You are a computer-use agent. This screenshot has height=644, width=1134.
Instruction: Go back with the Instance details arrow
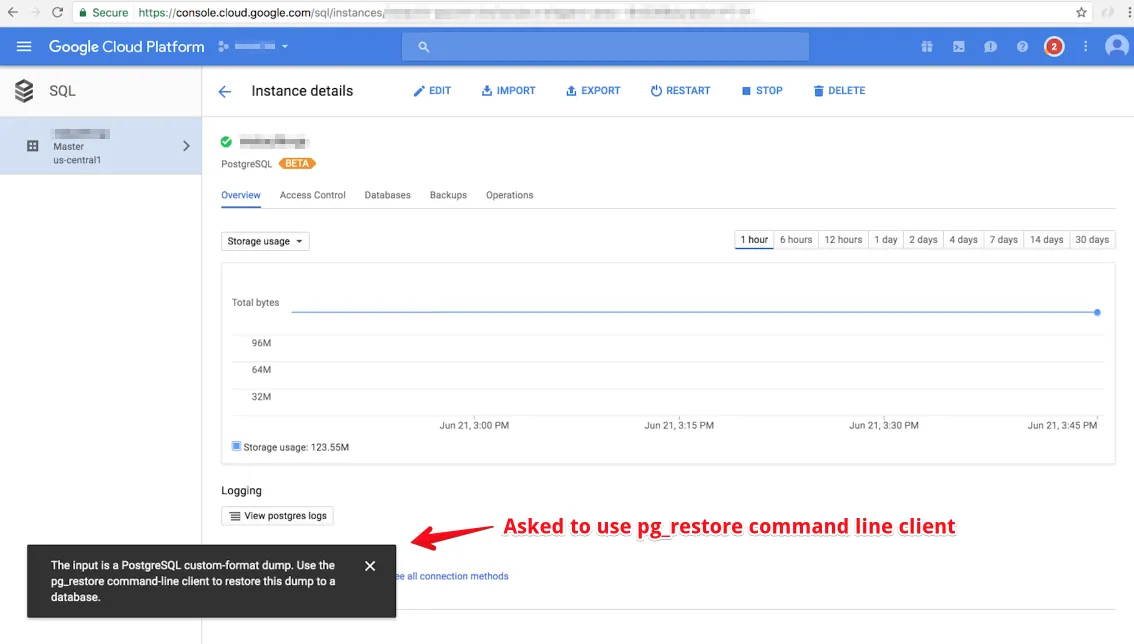225,91
